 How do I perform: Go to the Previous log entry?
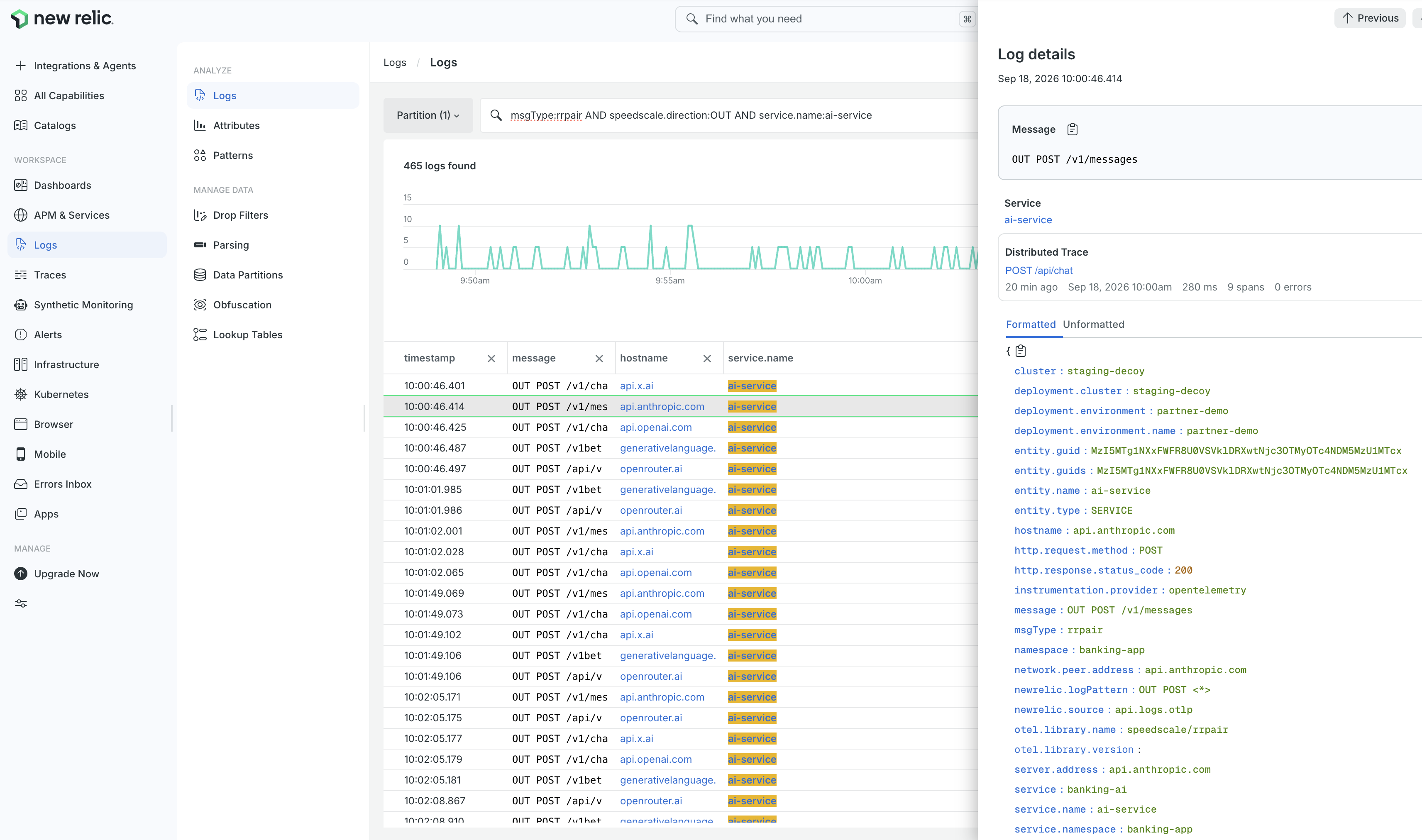pos(1370,18)
